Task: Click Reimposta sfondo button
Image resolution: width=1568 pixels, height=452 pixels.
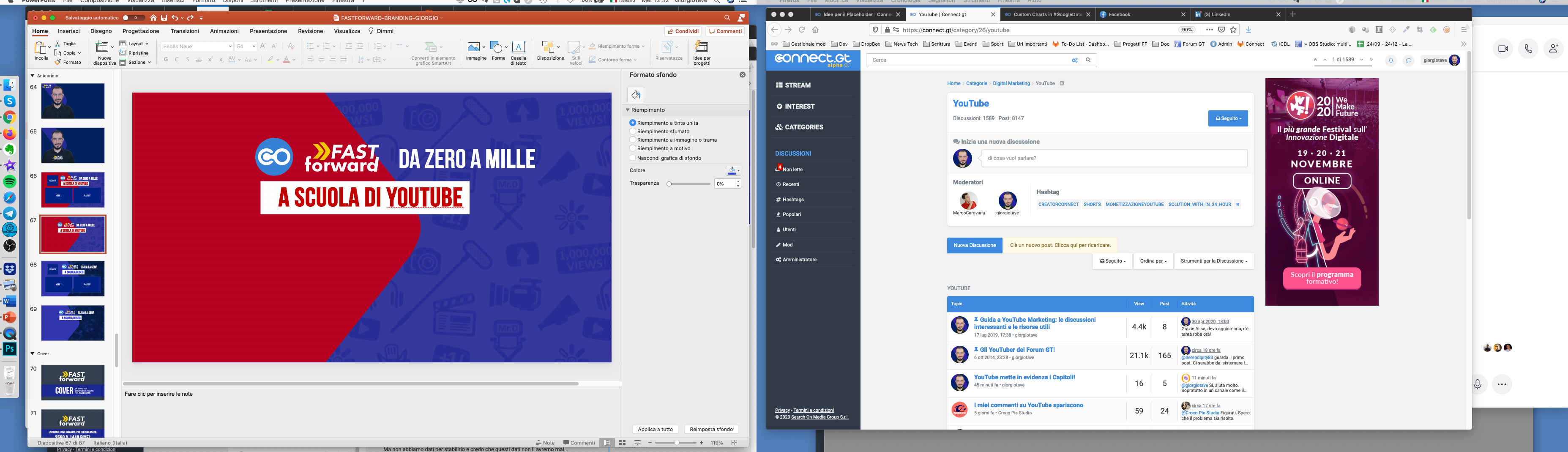Action: (x=711, y=430)
